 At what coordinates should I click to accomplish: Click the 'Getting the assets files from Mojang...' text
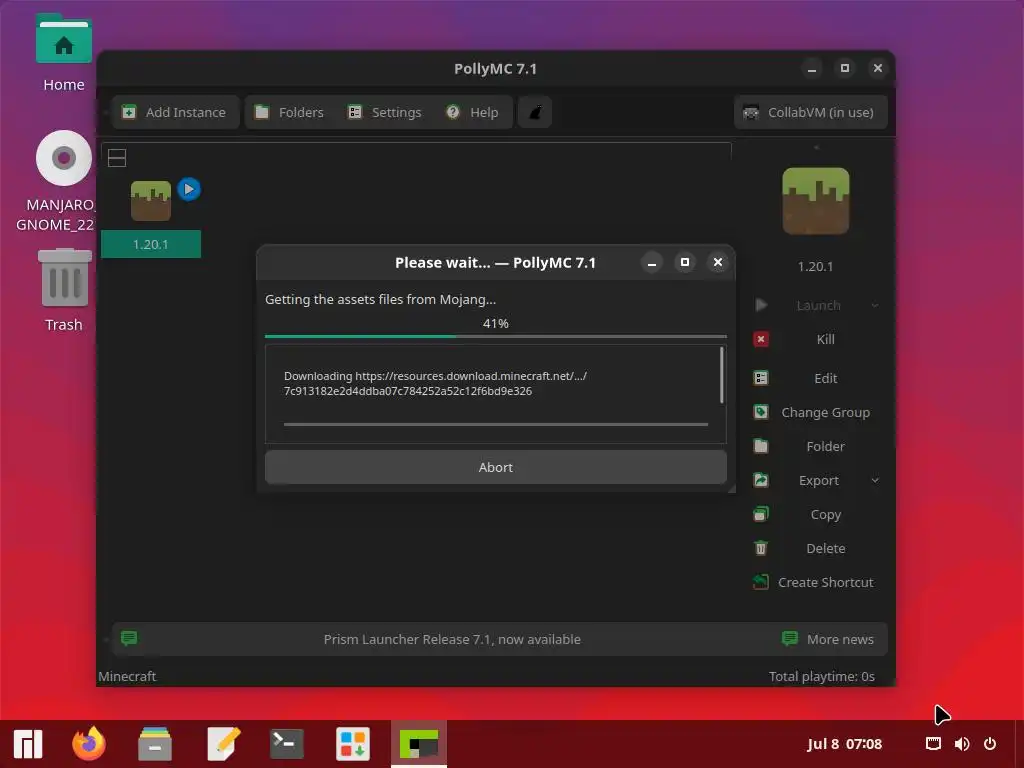380,299
